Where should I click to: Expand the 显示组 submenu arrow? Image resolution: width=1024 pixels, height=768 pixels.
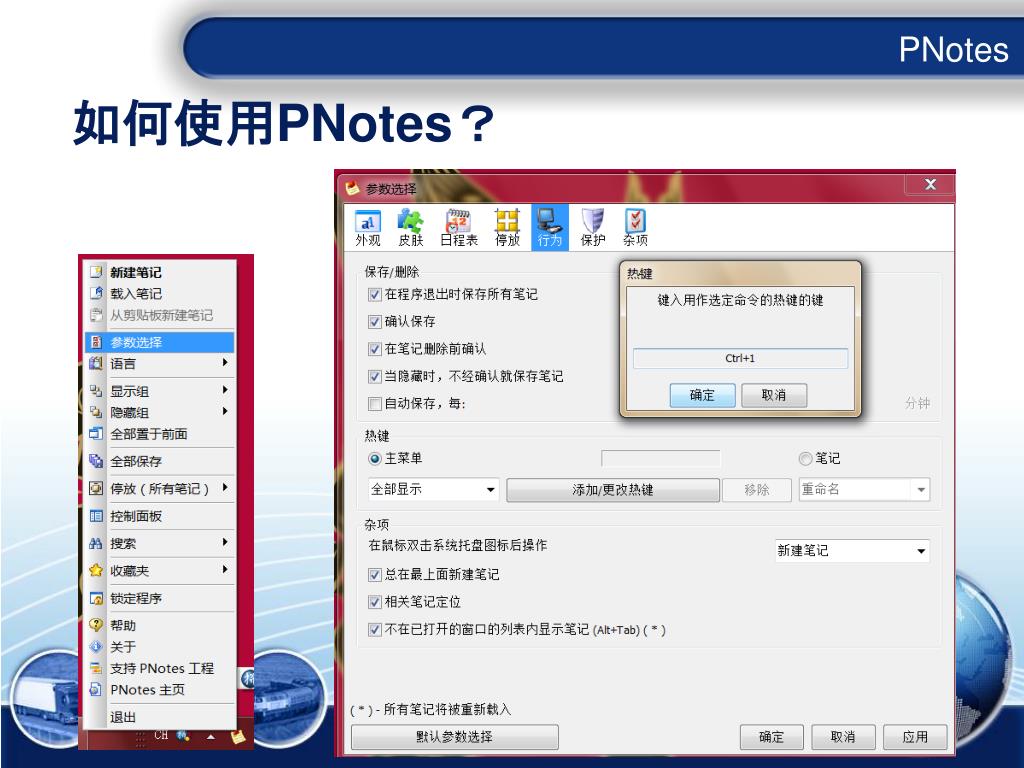225,390
